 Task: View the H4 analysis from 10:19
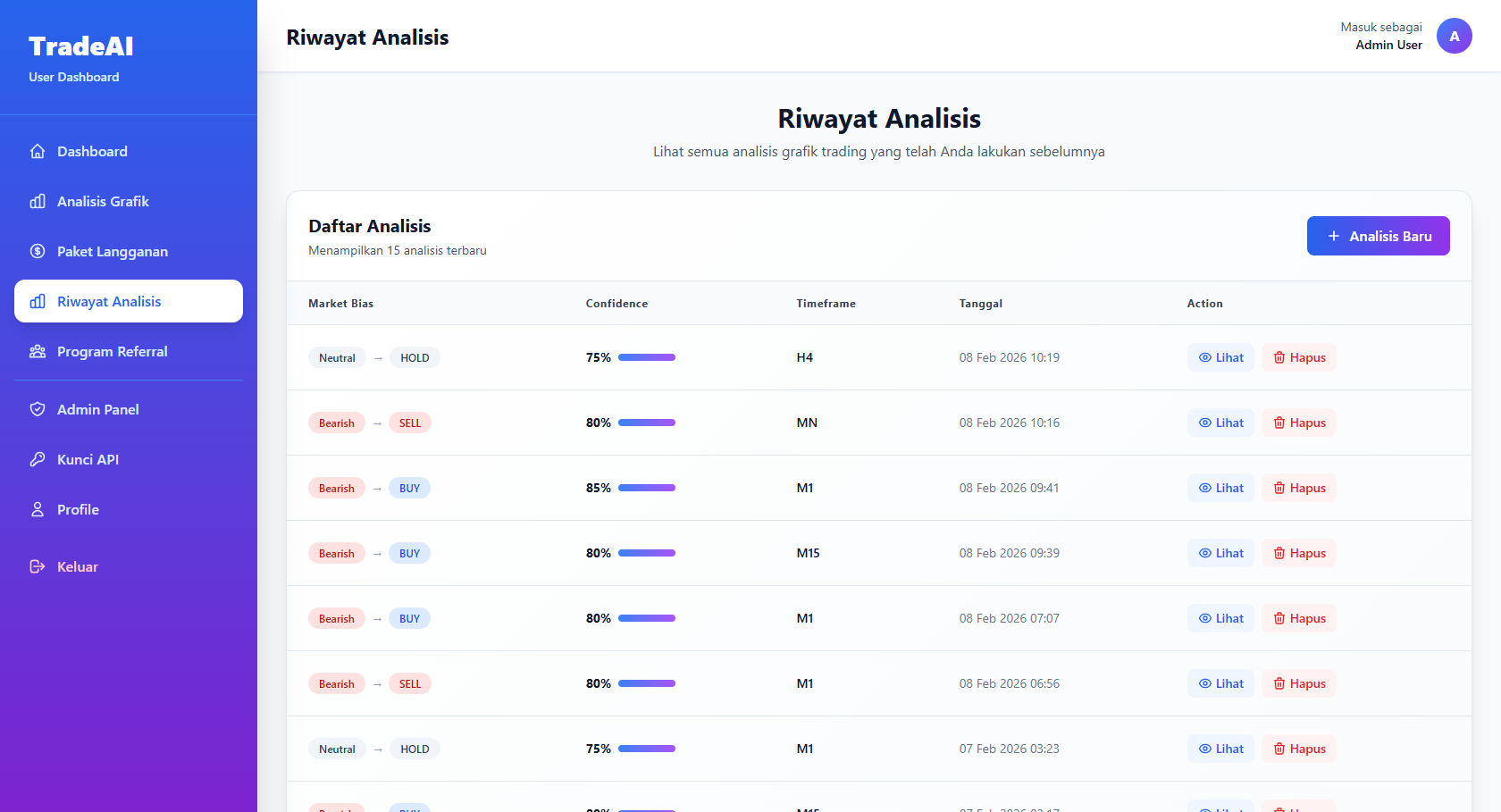point(1220,357)
